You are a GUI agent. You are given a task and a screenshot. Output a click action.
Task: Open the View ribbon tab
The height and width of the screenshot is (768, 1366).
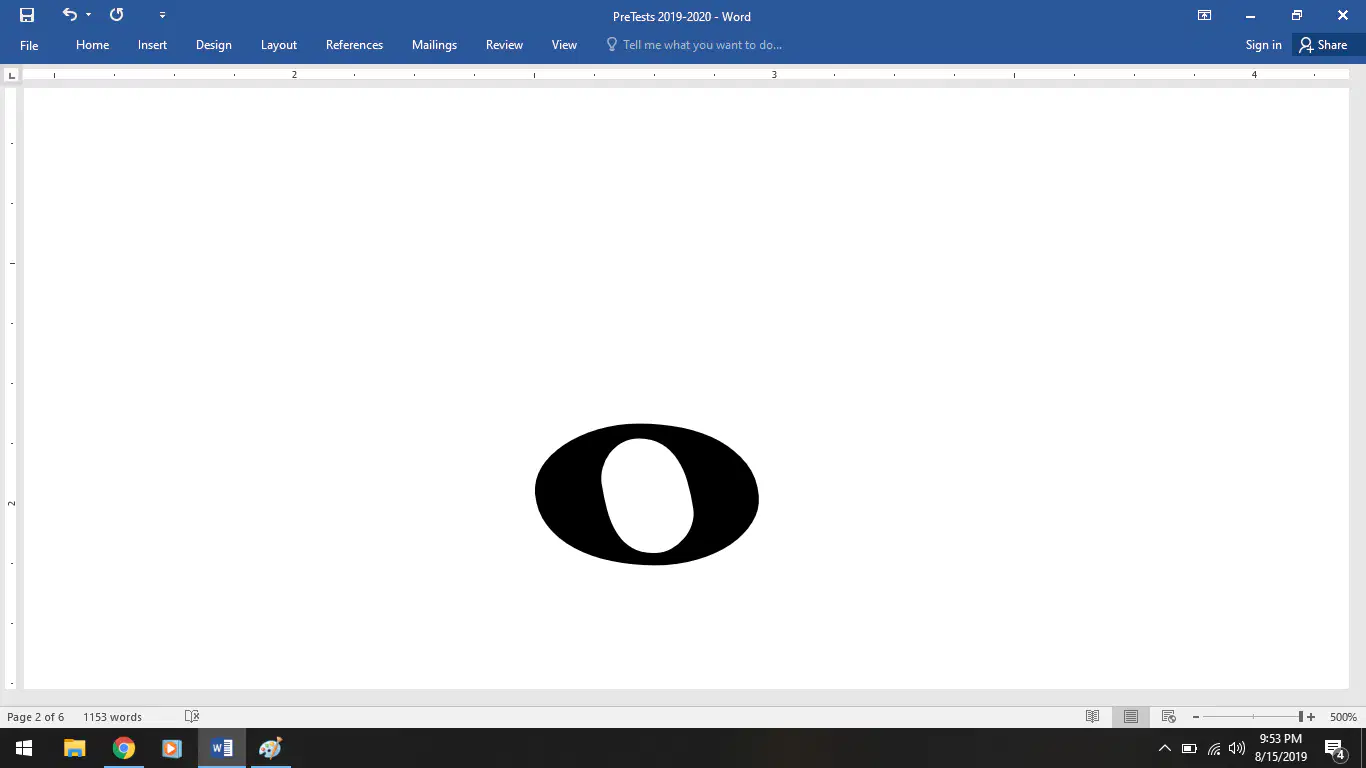pyautogui.click(x=564, y=45)
